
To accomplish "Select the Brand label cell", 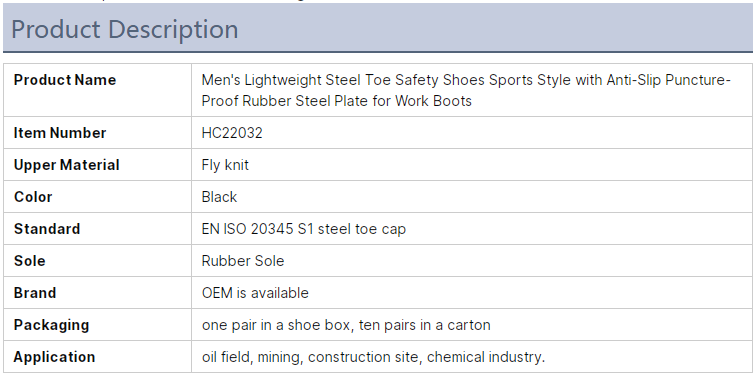I will (x=97, y=293).
